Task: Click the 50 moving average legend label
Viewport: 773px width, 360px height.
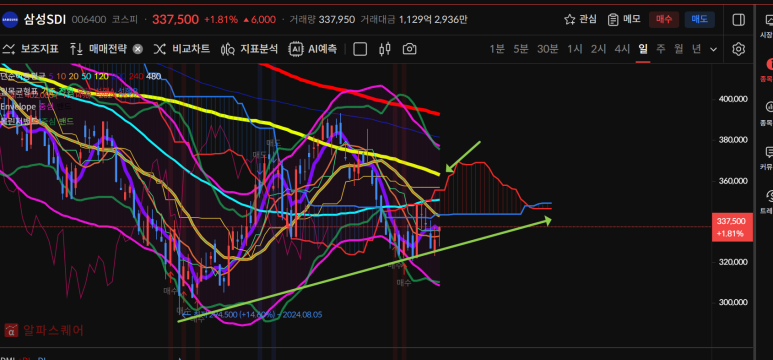Action: point(86,76)
